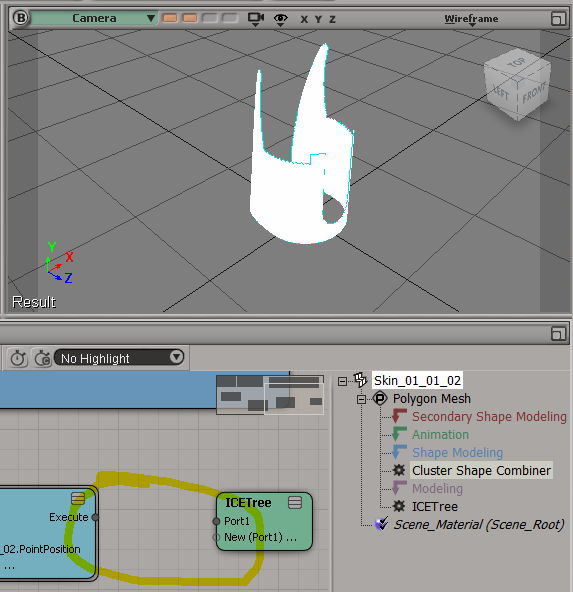Select Secondary Shape Modeling region
The image size is (573, 592).
pyautogui.click(x=489, y=416)
